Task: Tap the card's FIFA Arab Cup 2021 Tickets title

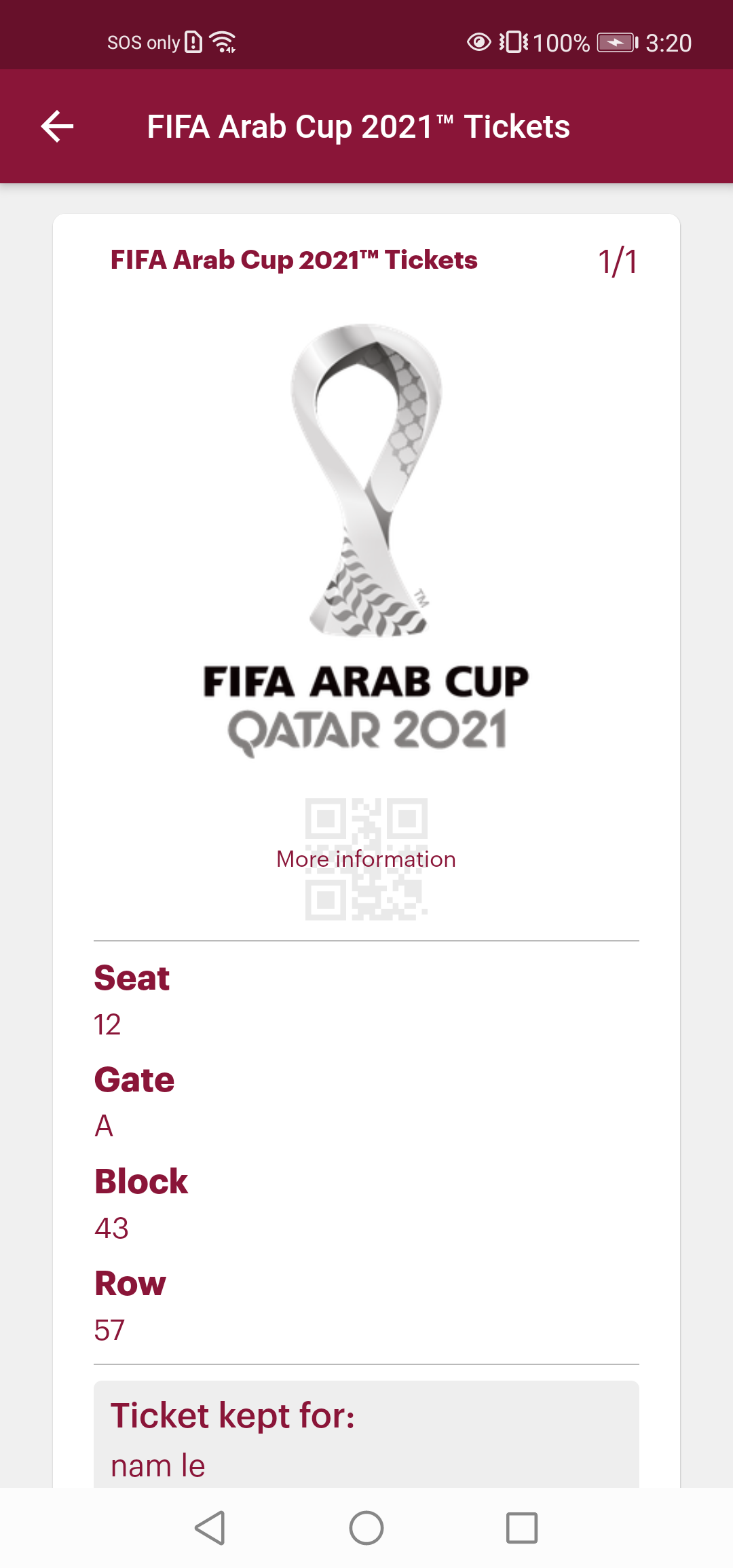Action: (294, 260)
